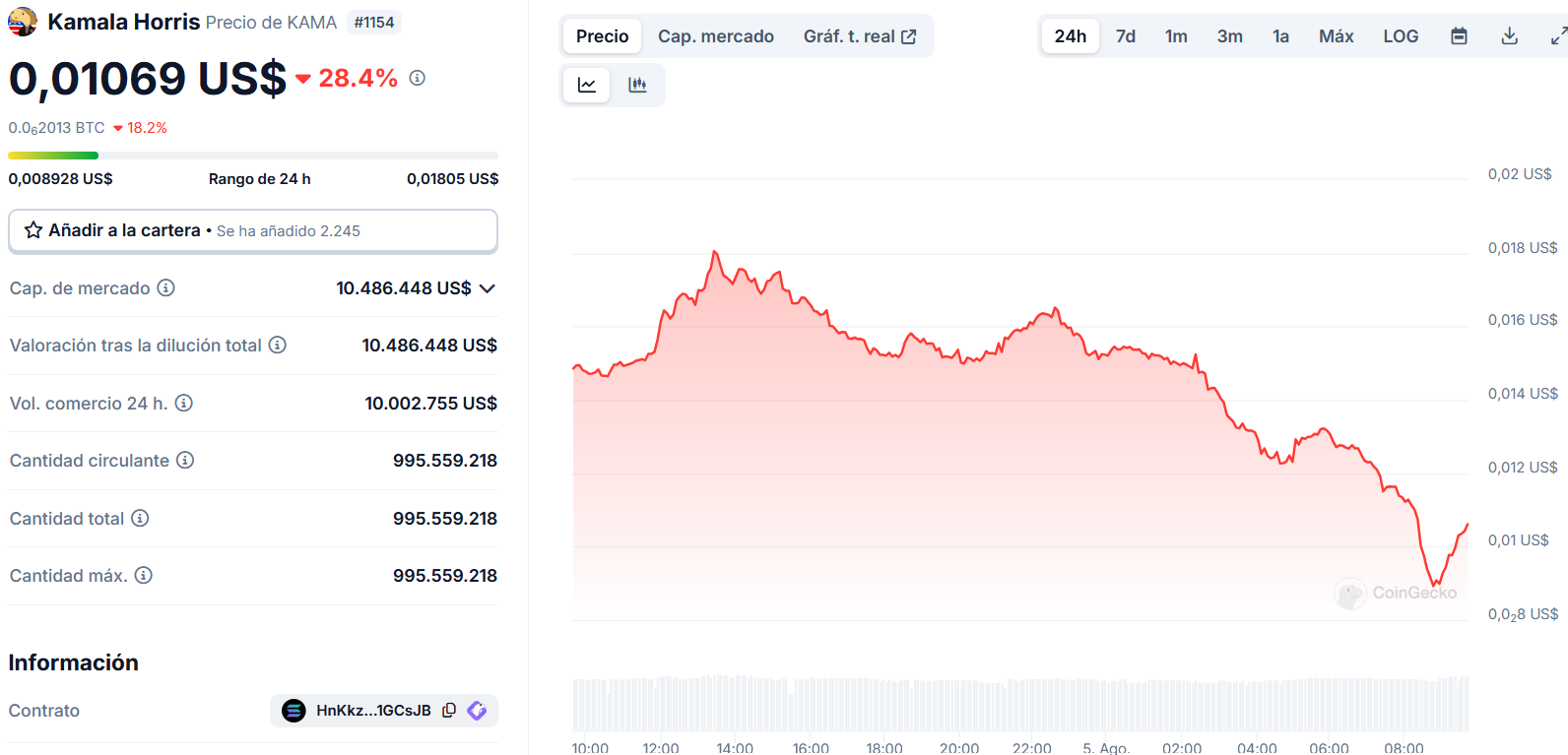The width and height of the screenshot is (1568, 755).
Task: Copy the contract address HnKkz...1GCsJB
Action: 449,711
